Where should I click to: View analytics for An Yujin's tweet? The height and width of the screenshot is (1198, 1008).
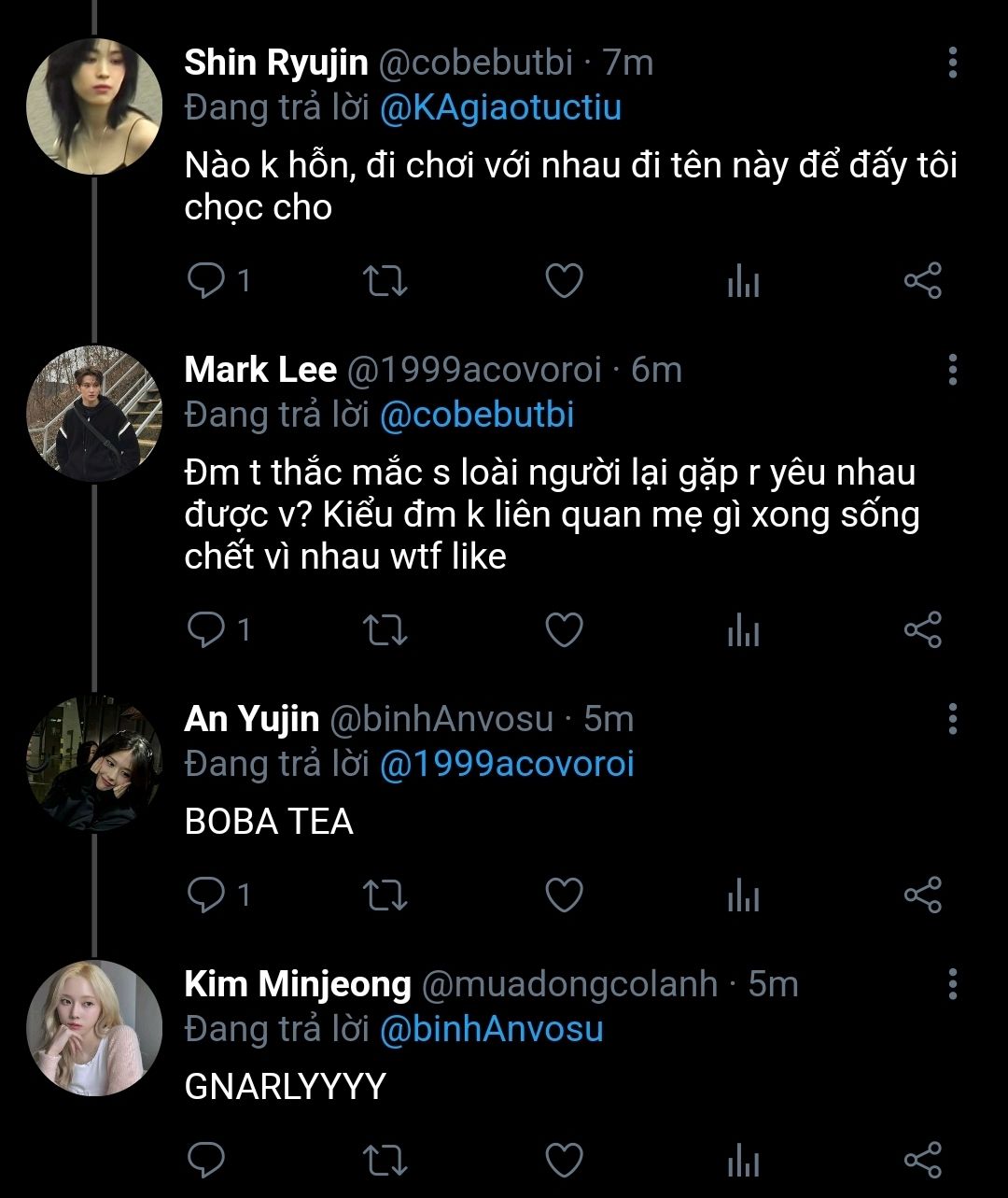pyautogui.click(x=743, y=895)
